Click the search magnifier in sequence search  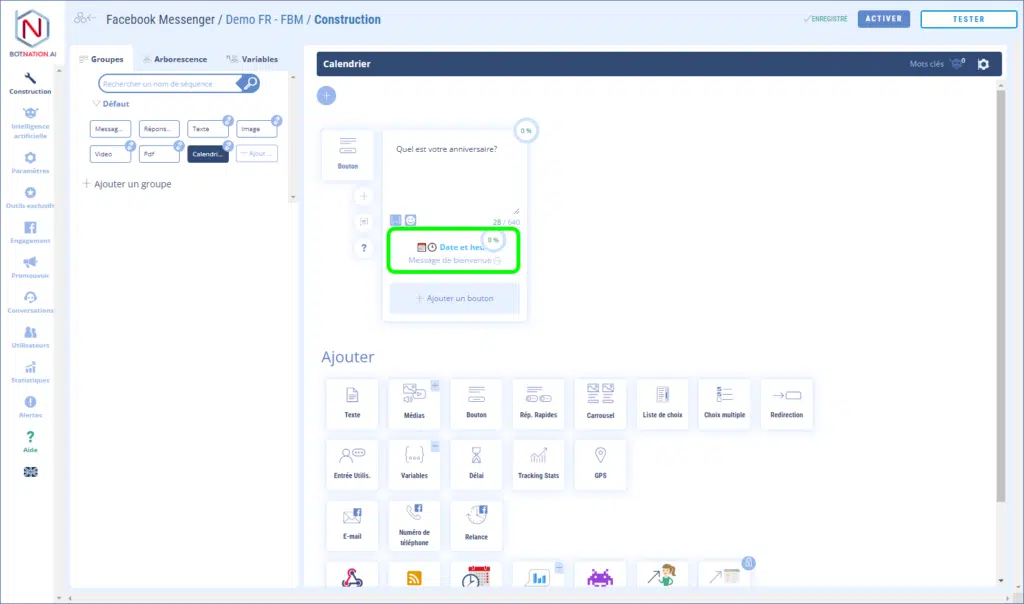250,84
